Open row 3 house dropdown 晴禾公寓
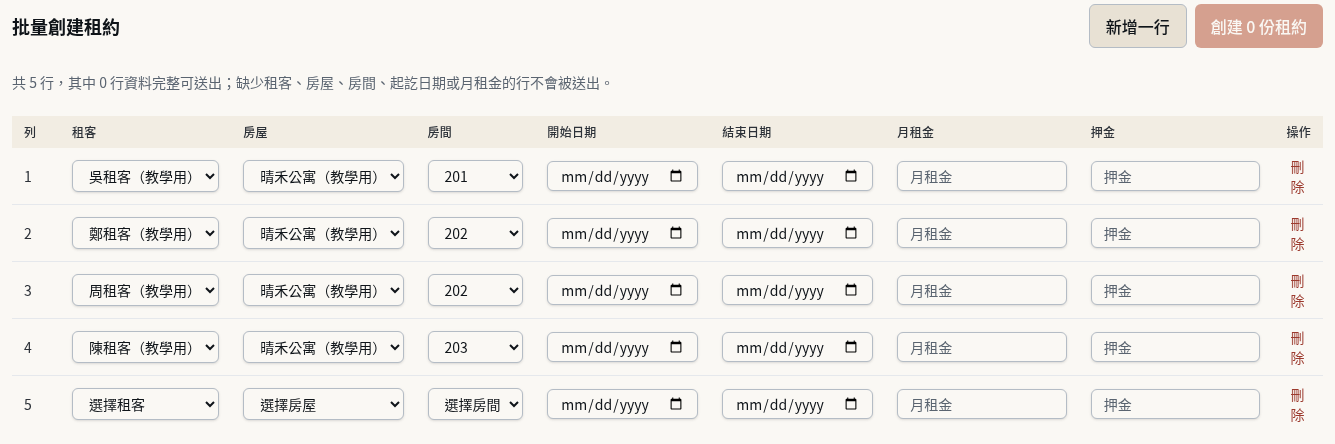 [323, 290]
